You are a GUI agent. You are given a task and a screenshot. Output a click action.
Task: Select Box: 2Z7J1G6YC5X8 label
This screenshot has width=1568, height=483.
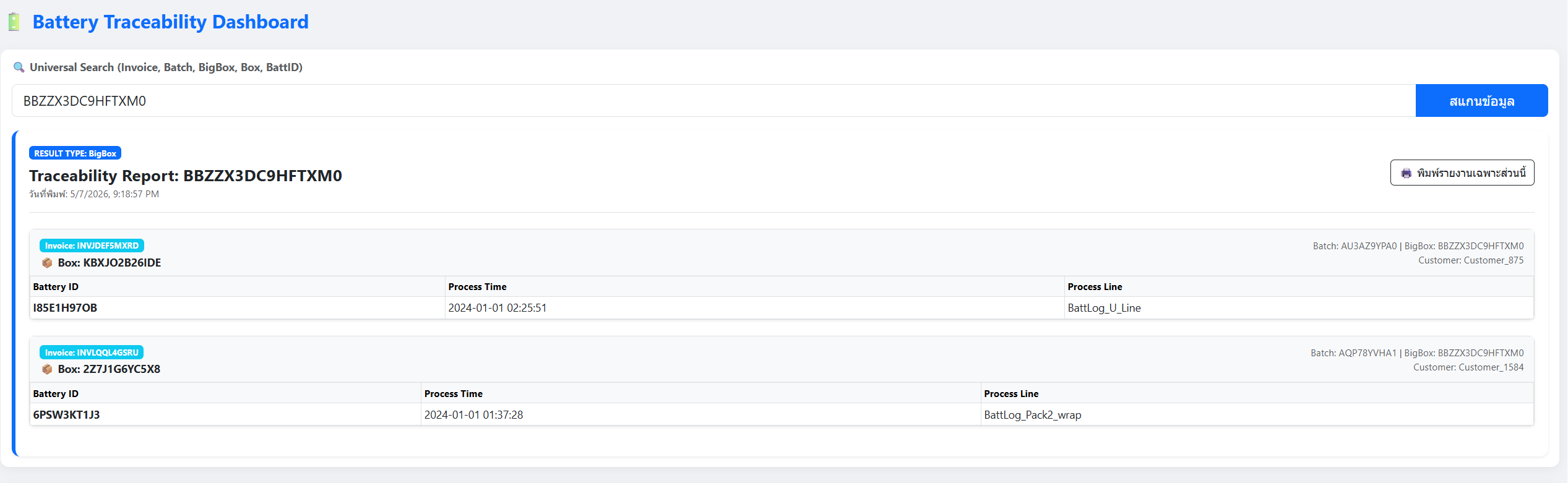click(109, 369)
